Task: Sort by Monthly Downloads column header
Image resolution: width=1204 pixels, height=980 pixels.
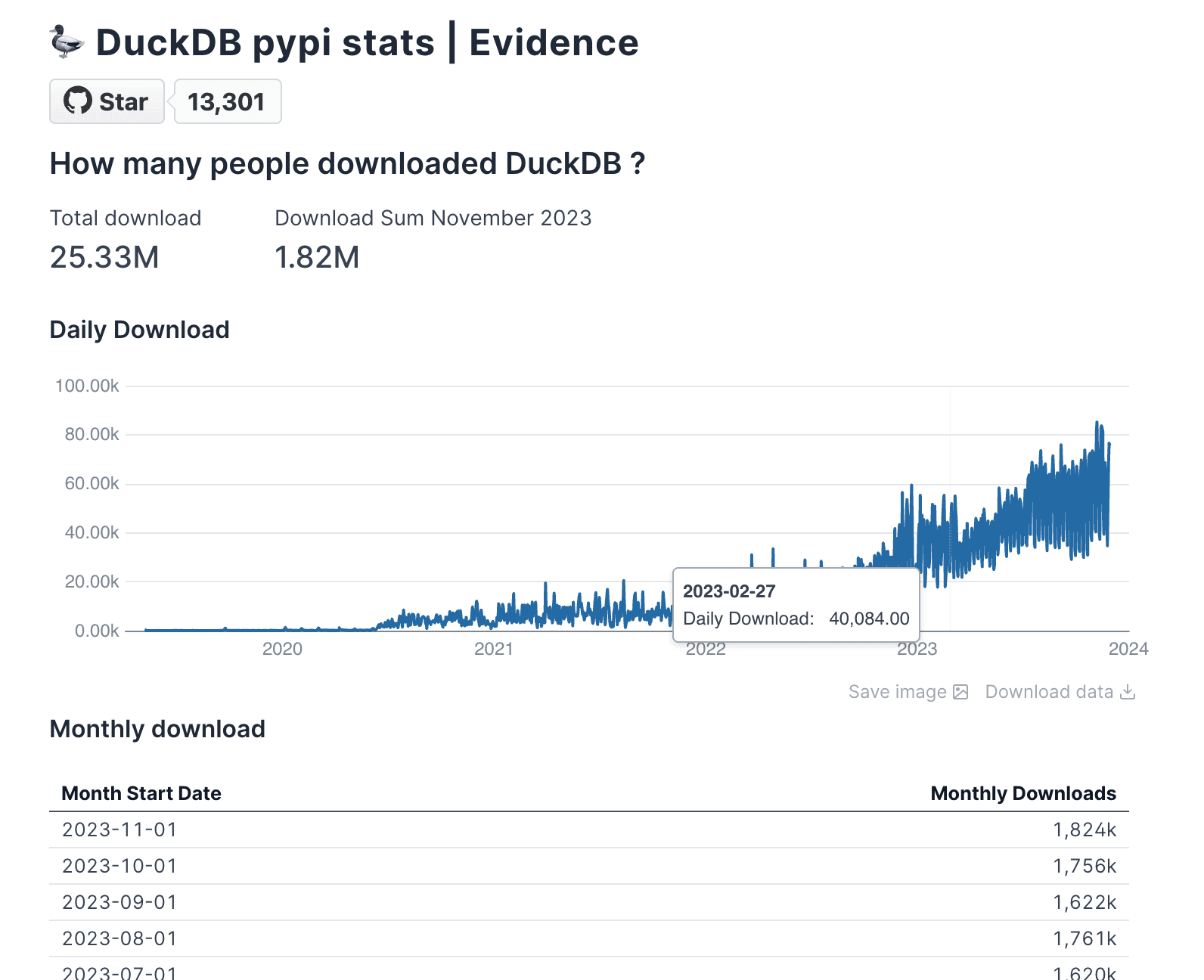Action: pos(1023,793)
